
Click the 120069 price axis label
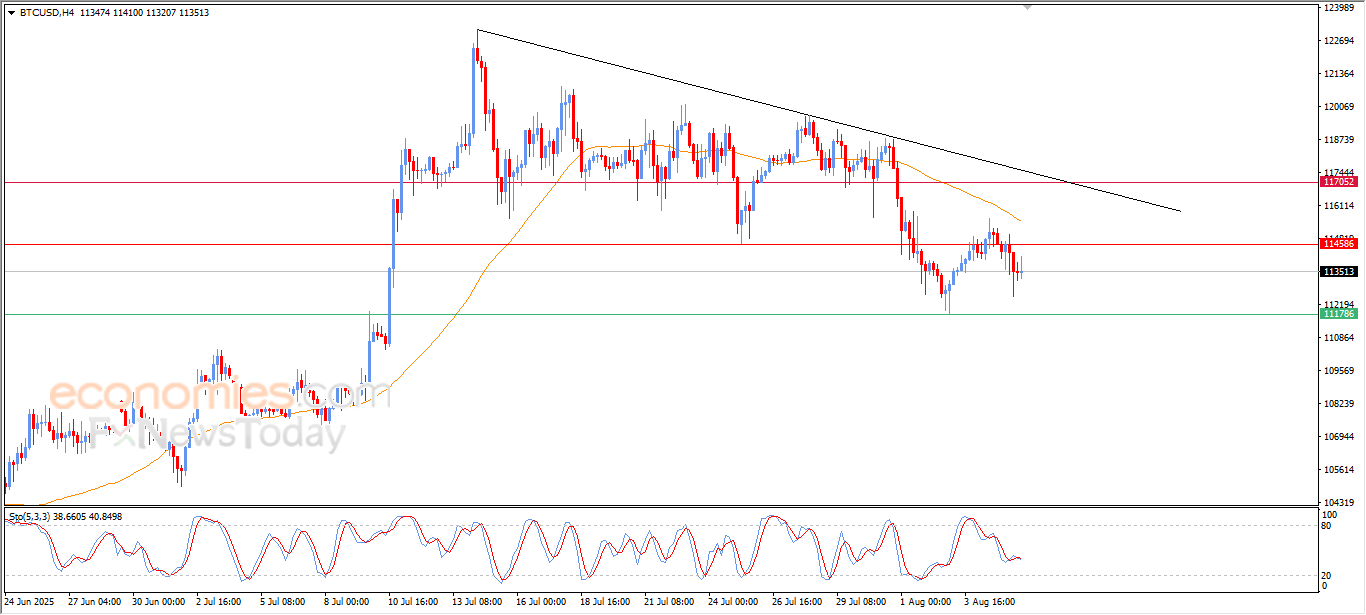(1338, 107)
